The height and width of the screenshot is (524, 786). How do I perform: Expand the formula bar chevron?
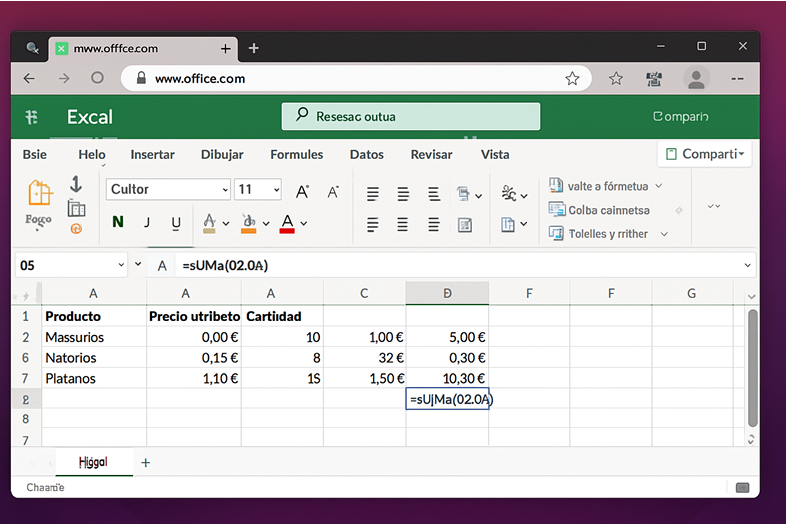pos(747,265)
